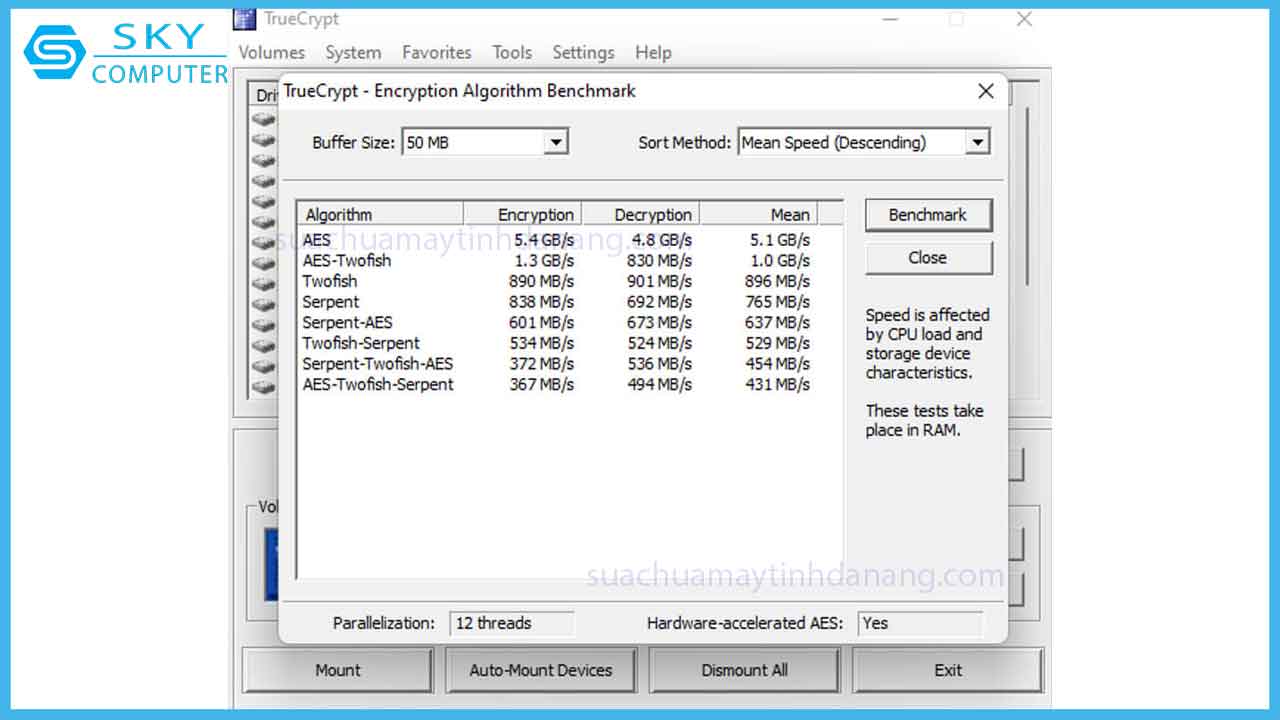Viewport: 1280px width, 720px height.
Task: Click Auto-Mount Devices button
Action: pyautogui.click(x=541, y=670)
